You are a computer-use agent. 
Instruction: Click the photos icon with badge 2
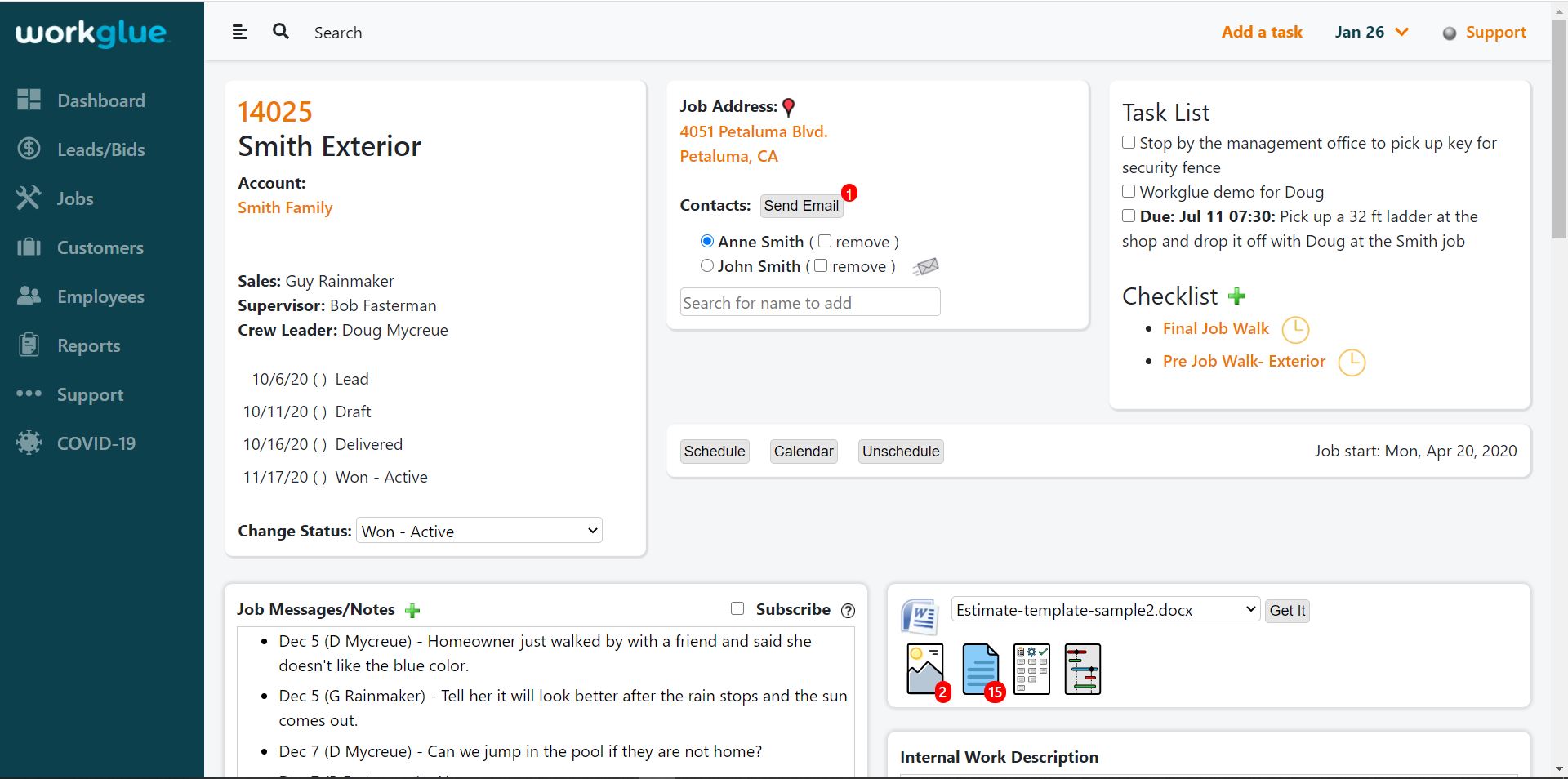(x=925, y=669)
